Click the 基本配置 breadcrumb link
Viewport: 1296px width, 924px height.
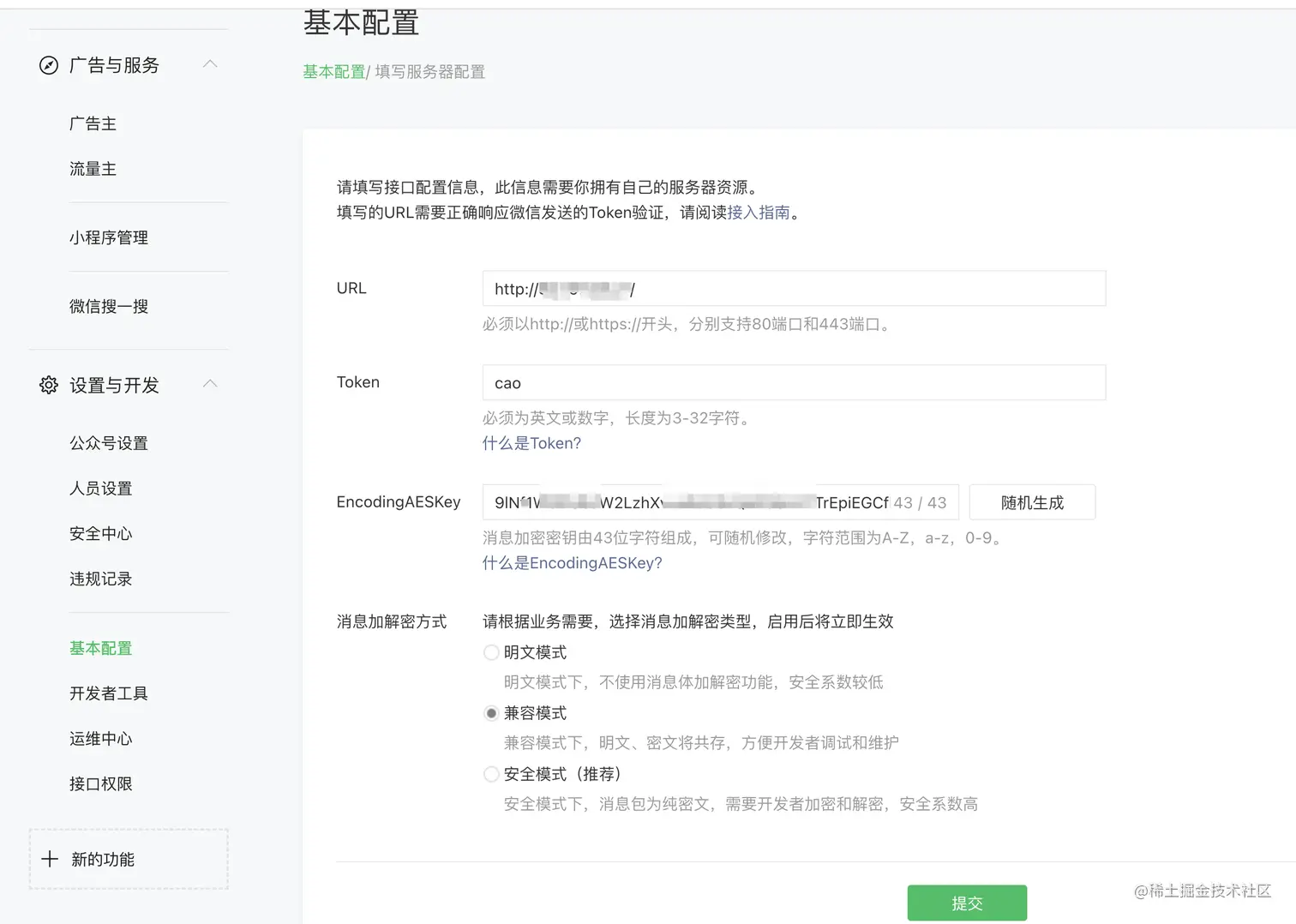tap(334, 72)
